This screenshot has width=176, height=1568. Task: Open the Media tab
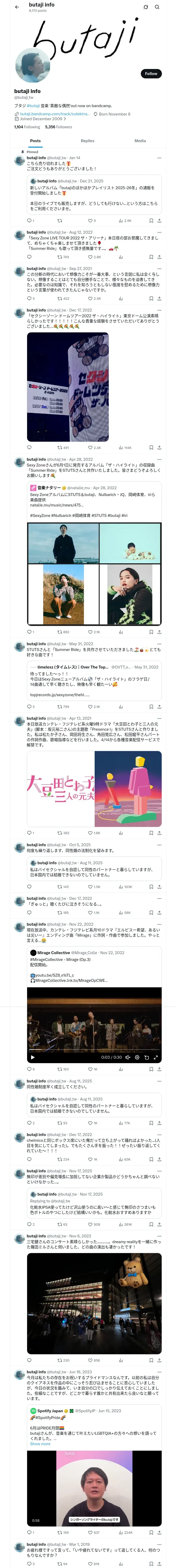(140, 141)
